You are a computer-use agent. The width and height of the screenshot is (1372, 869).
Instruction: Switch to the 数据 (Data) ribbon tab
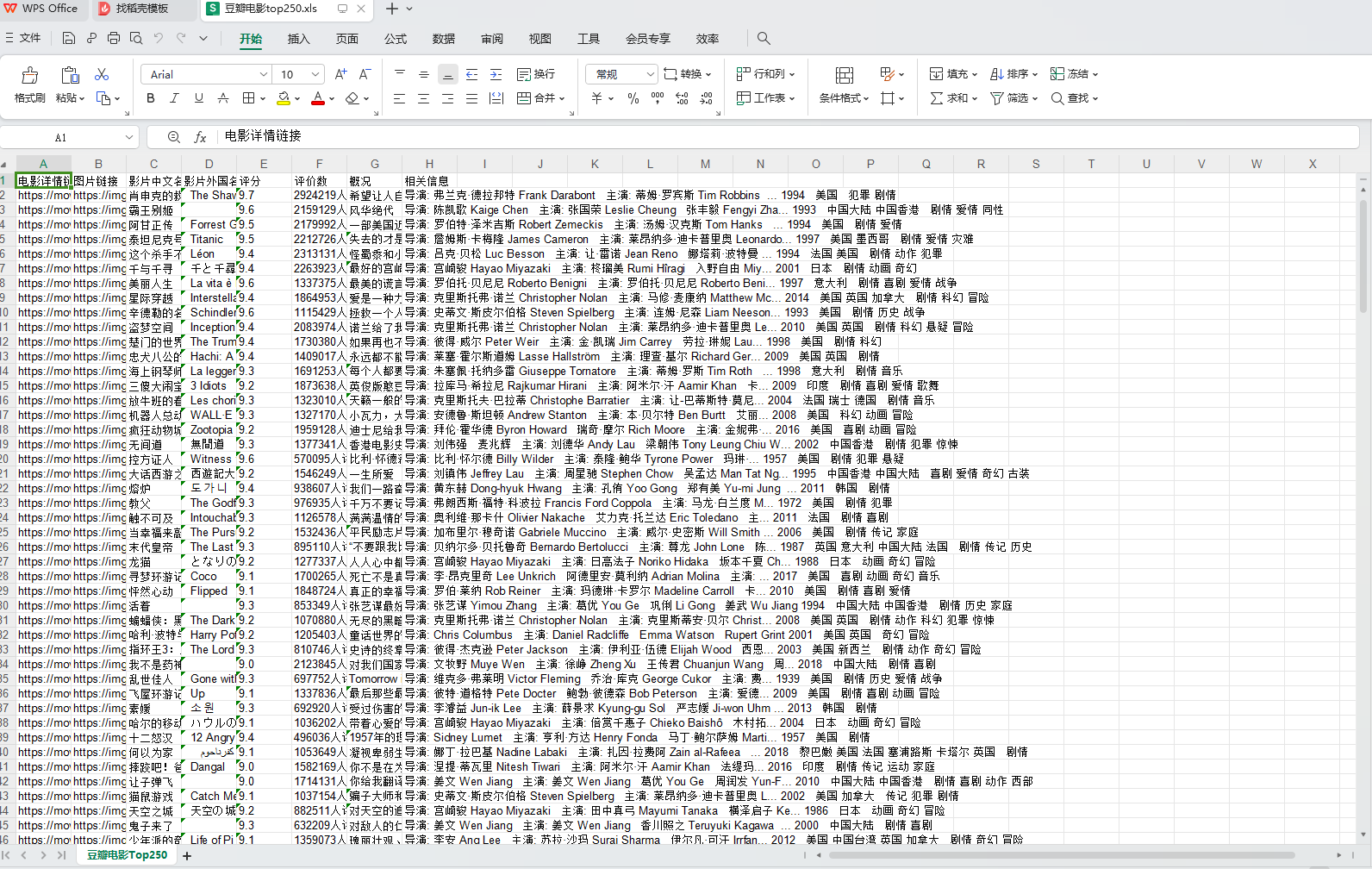(x=444, y=39)
